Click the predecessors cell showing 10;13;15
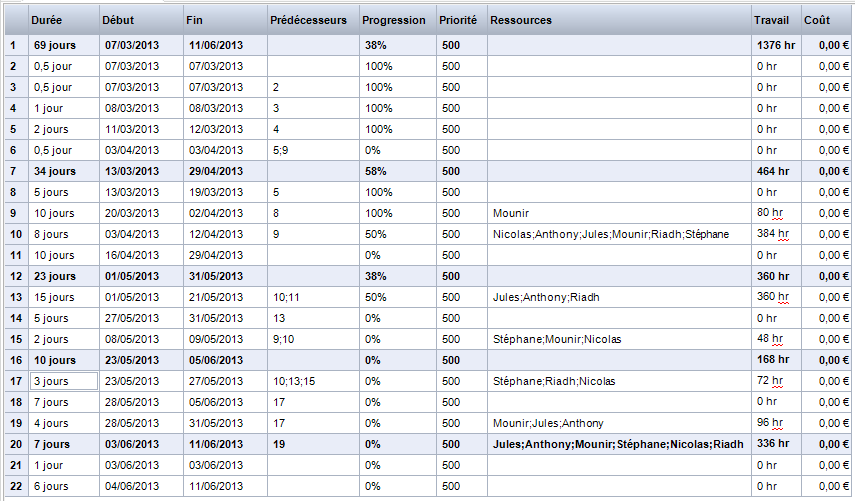Screen dimensions: 855x501 click(312, 381)
